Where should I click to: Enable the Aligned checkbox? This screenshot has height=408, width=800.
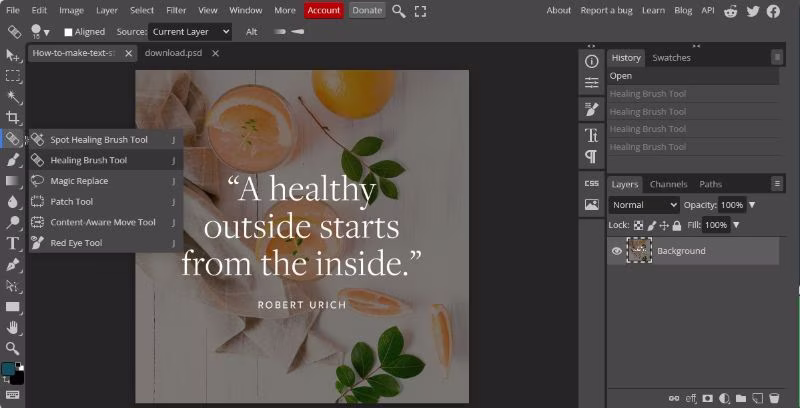tap(68, 32)
